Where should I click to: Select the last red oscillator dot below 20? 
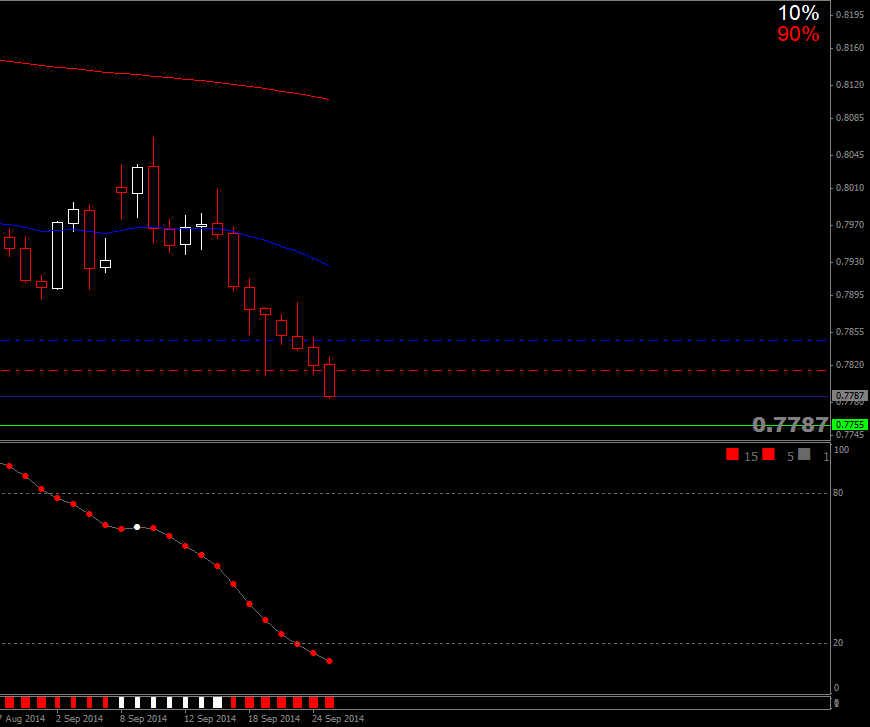[330, 661]
